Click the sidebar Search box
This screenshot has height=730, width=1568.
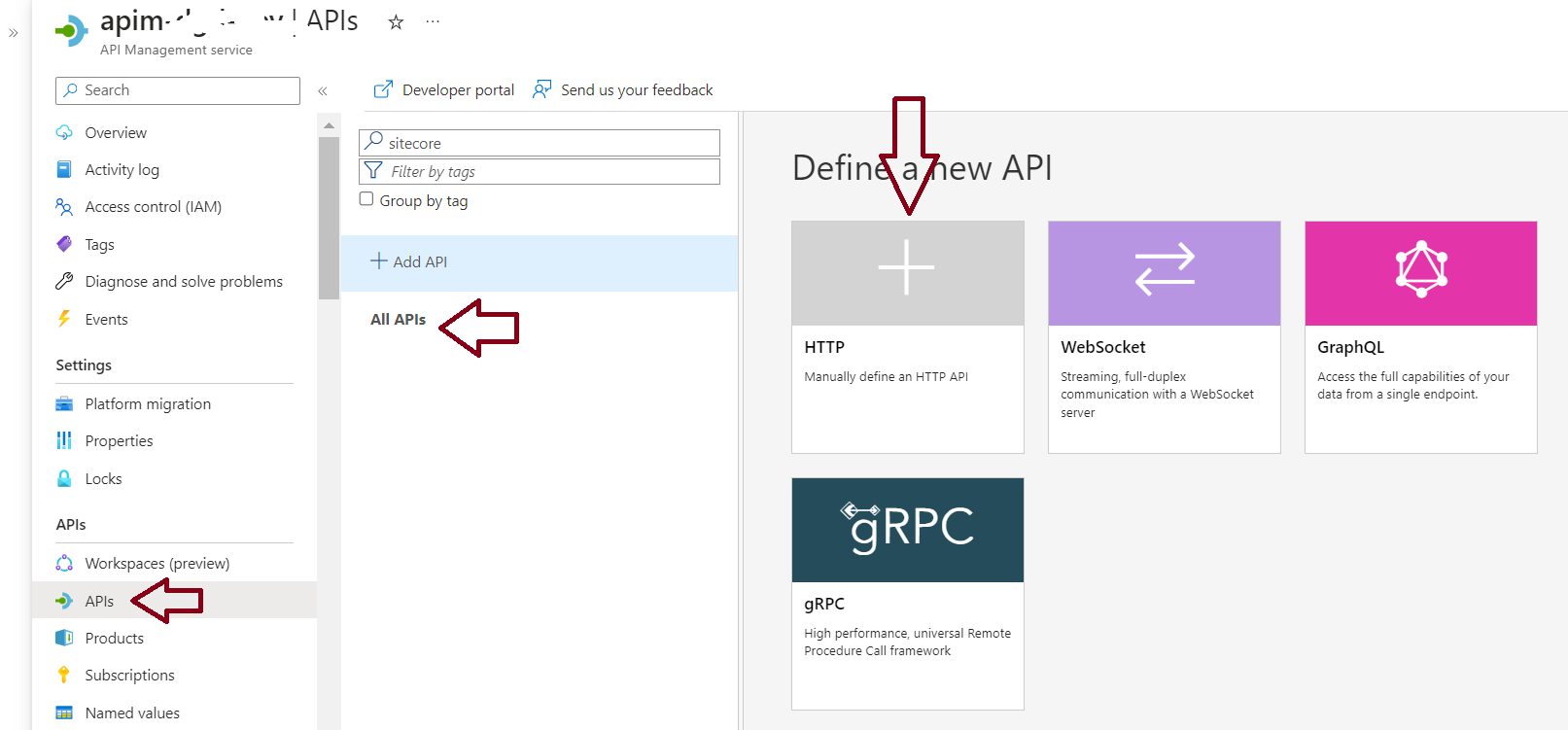coord(178,90)
